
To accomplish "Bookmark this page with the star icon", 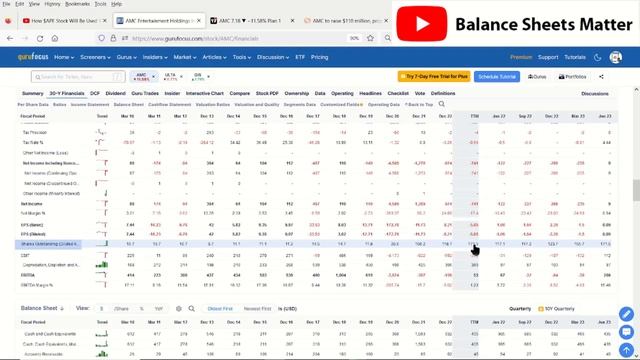I will click(x=370, y=38).
